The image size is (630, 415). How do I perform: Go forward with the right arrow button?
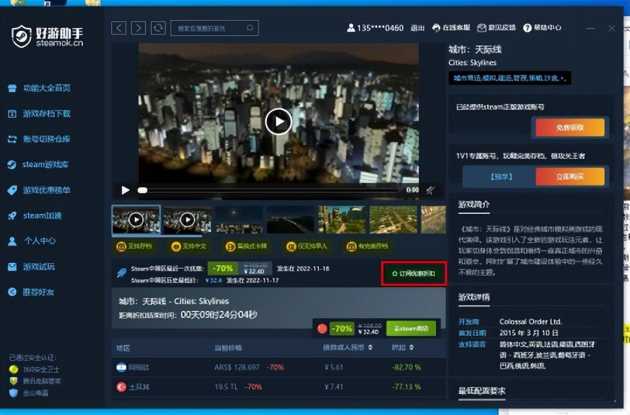[x=138, y=28]
